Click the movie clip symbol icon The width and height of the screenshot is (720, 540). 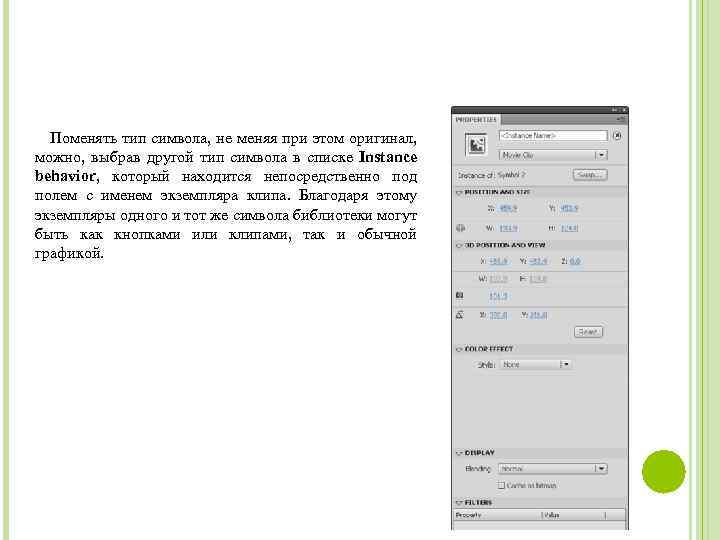[x=476, y=145]
